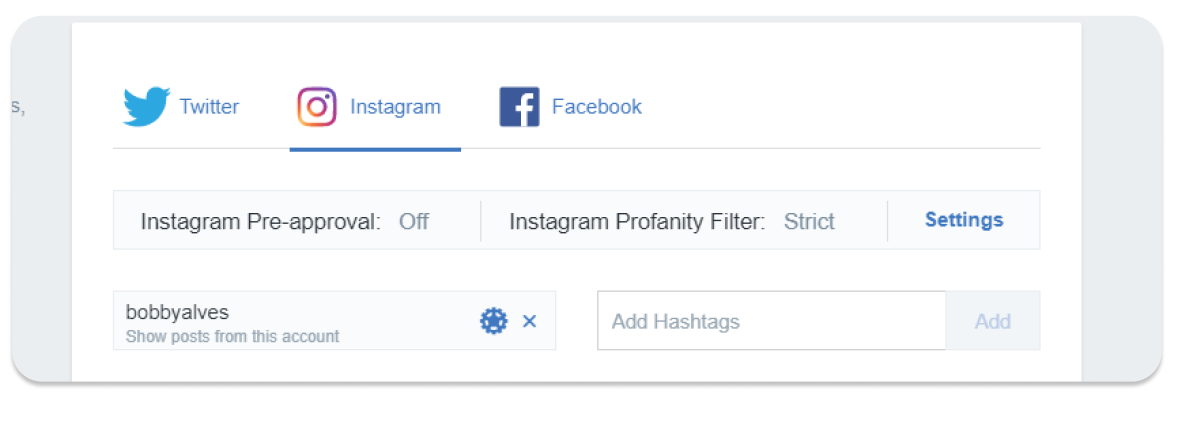This screenshot has height=421, width=1190.
Task: Open the Settings link in the filter bar
Action: pyautogui.click(x=964, y=220)
